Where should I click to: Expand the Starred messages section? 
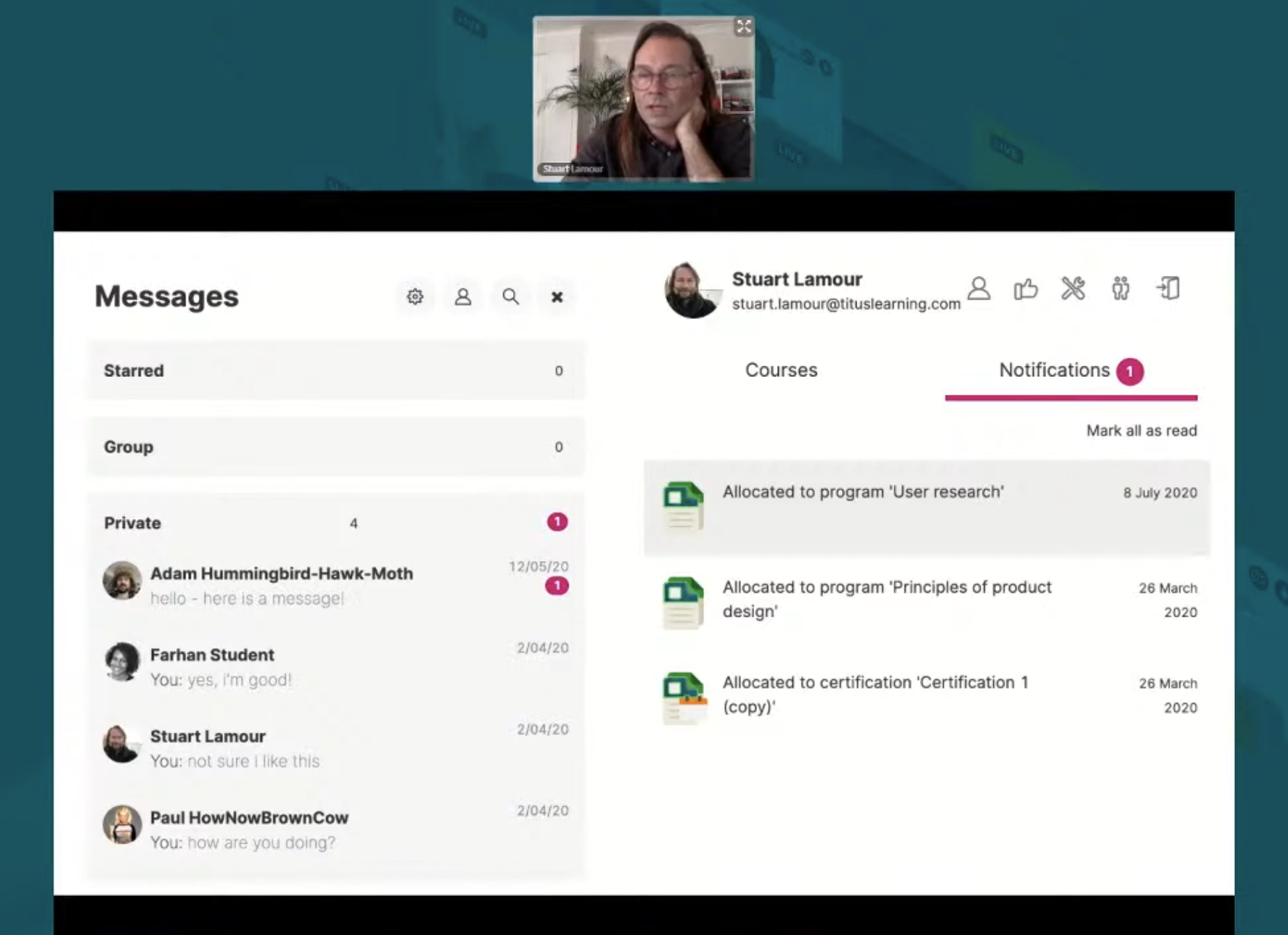coord(336,371)
